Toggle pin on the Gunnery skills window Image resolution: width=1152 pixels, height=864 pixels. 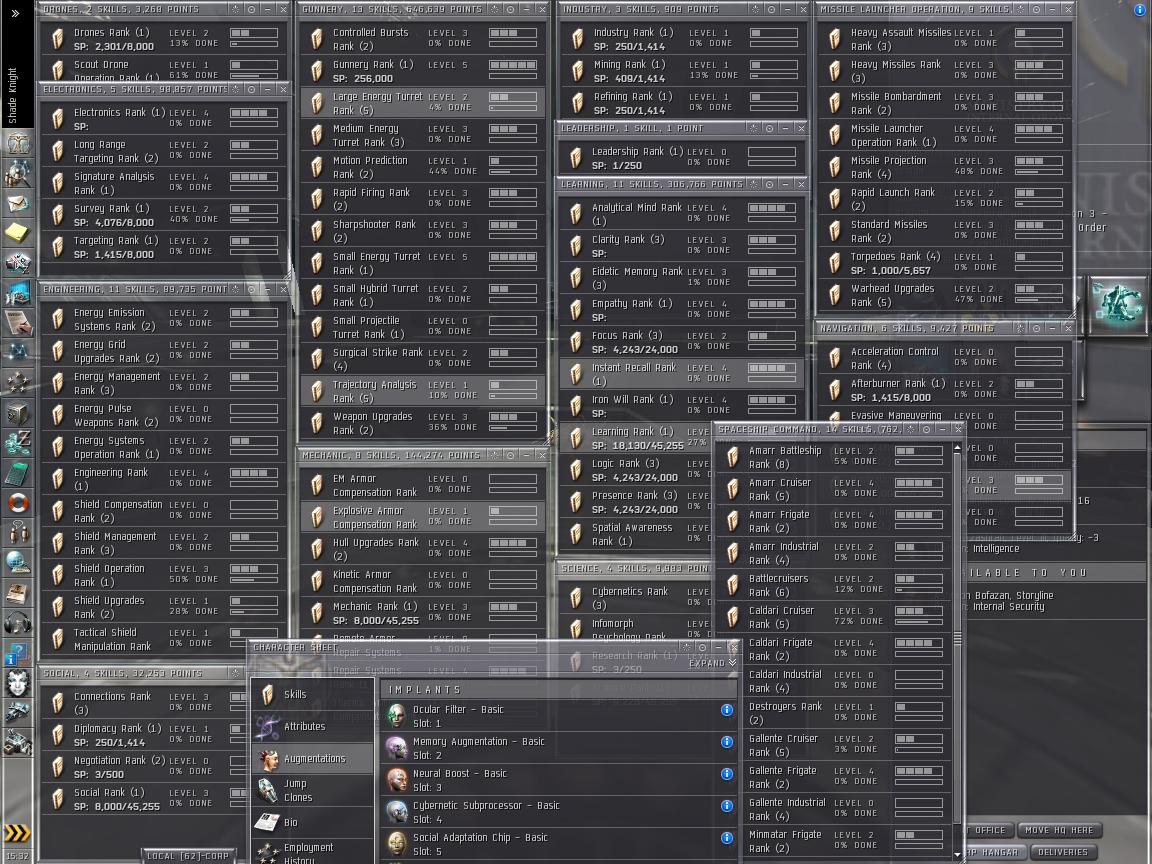coord(511,10)
